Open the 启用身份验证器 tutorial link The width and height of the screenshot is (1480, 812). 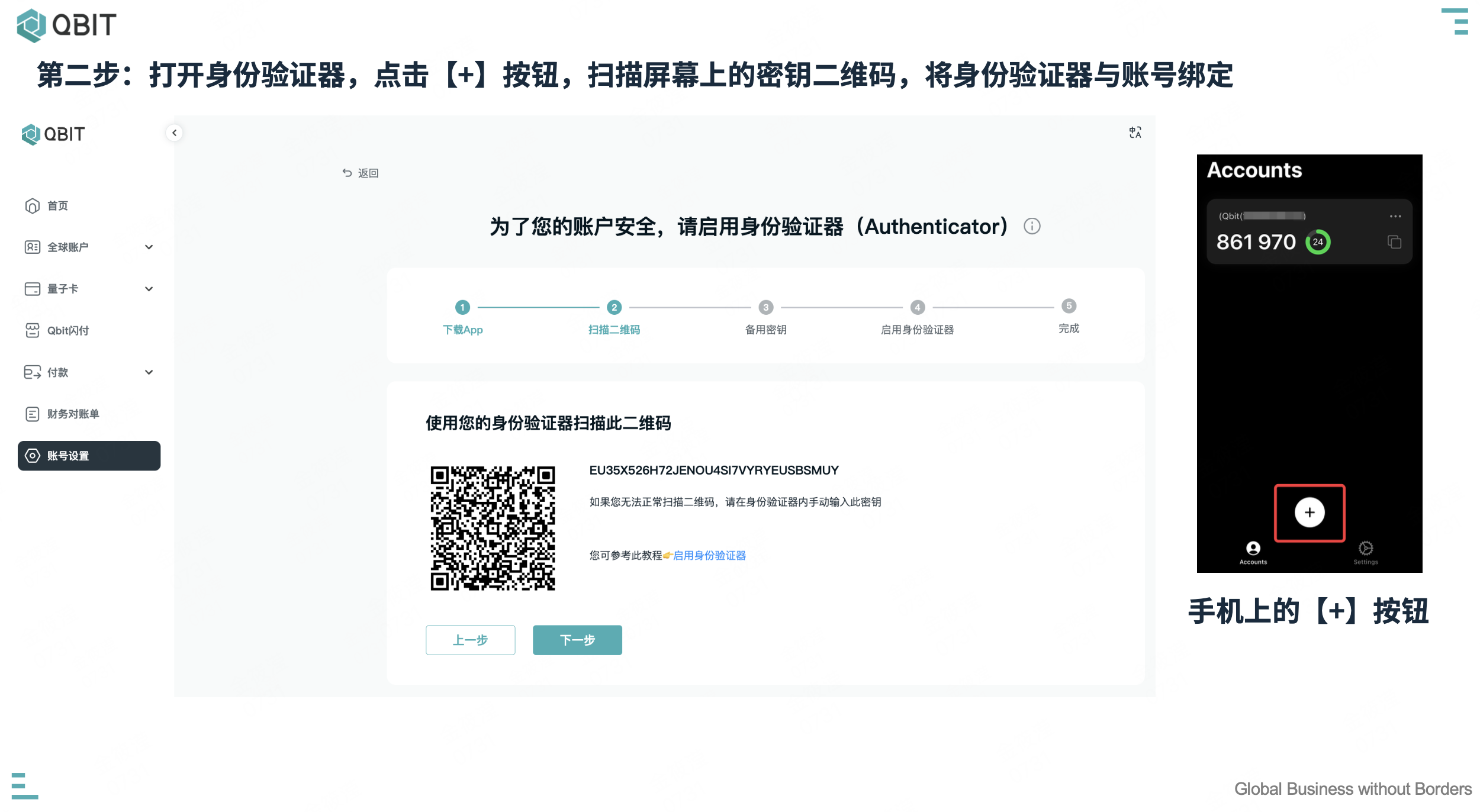coord(709,555)
